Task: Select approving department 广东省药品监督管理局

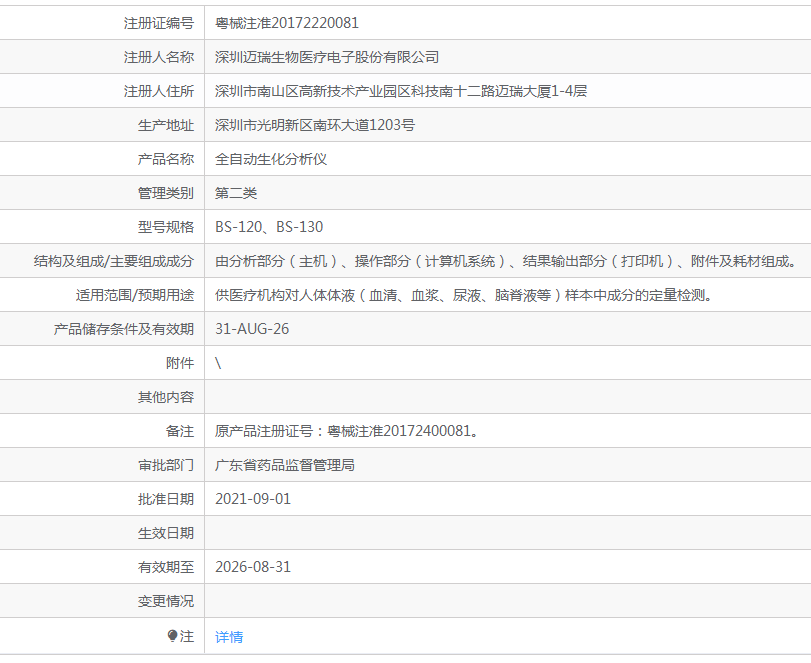Action: pos(285,465)
